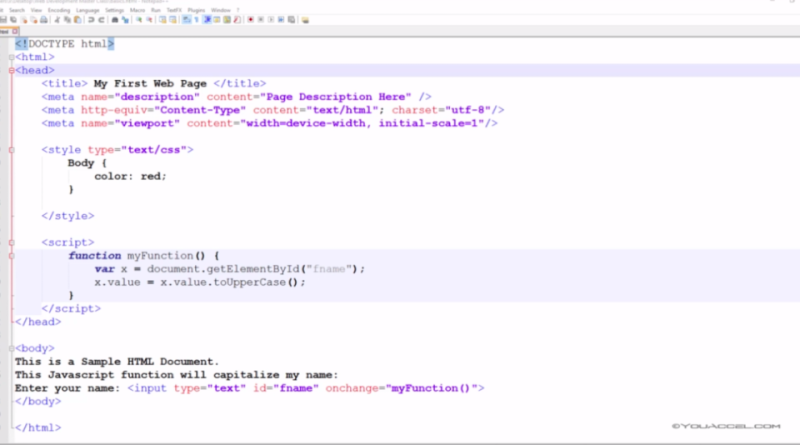
Task: Open the Settings menu
Action: (114, 10)
